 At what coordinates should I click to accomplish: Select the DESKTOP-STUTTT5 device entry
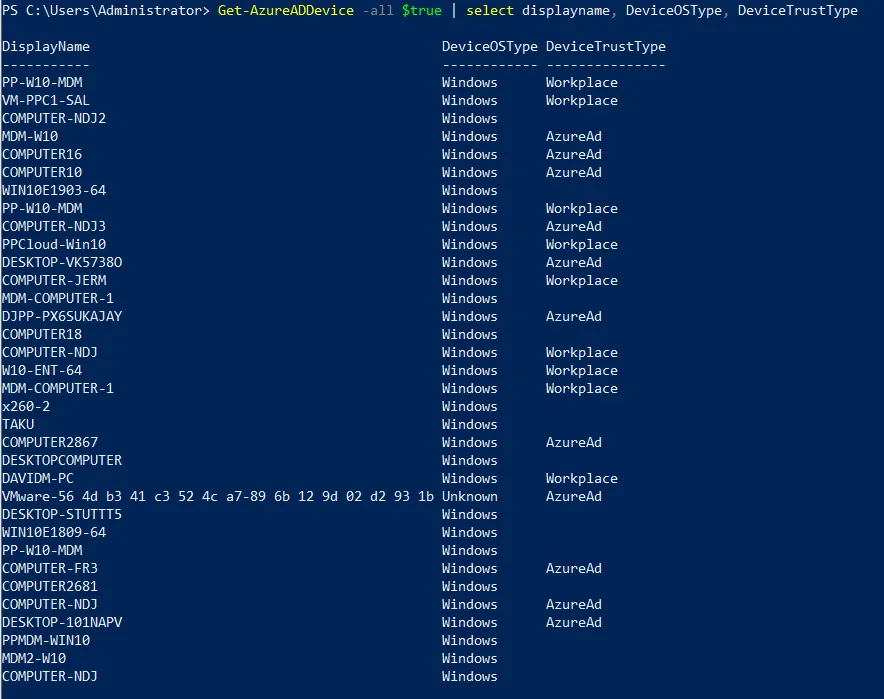(x=62, y=515)
